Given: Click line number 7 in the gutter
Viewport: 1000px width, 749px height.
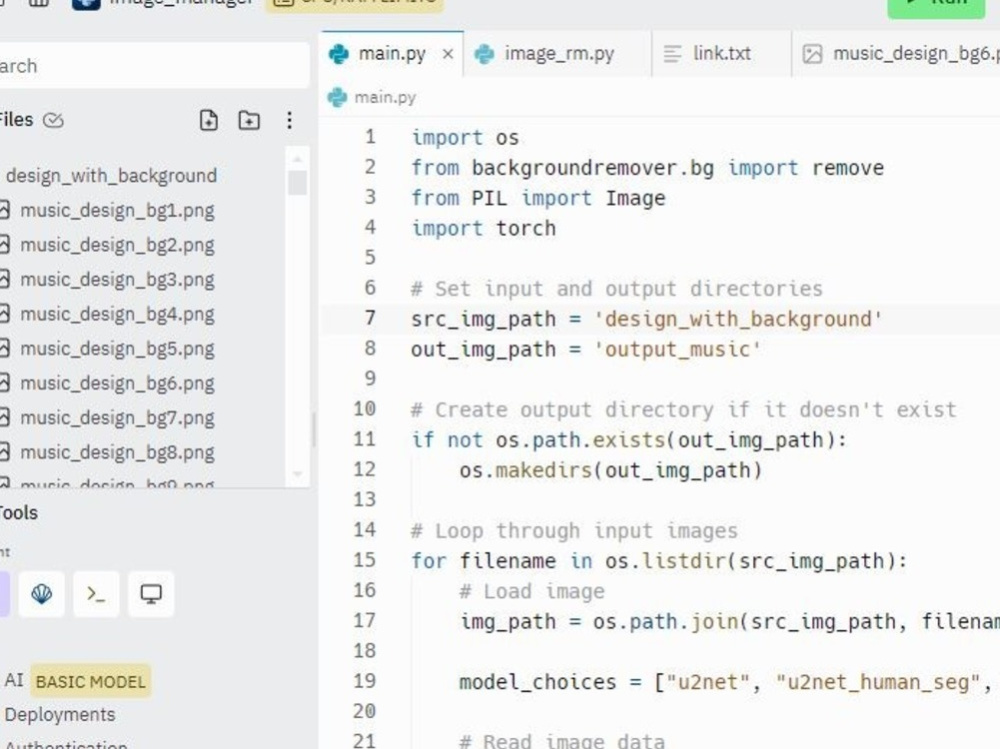Looking at the screenshot, I should 370,318.
